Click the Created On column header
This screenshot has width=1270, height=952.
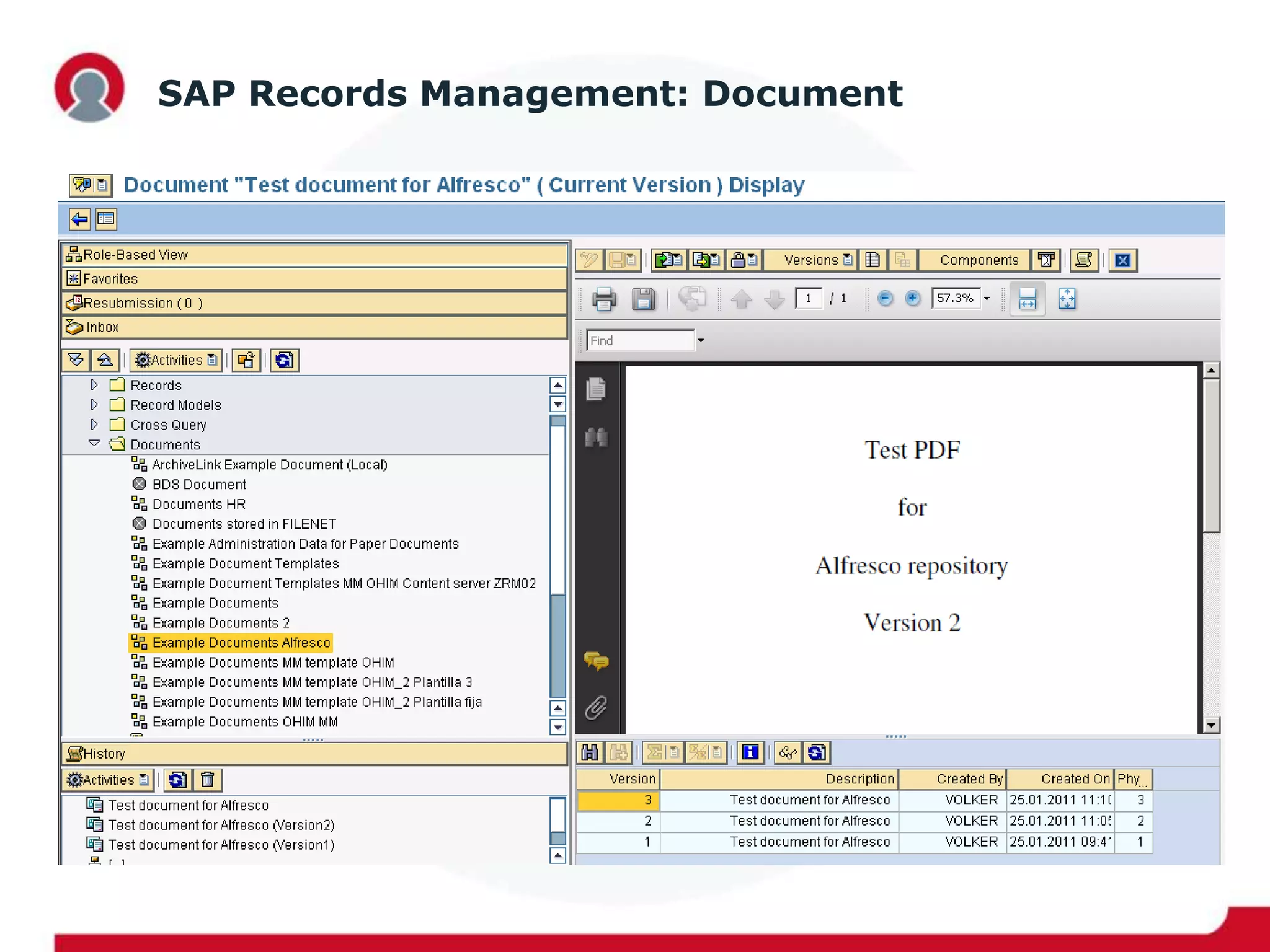point(1060,779)
